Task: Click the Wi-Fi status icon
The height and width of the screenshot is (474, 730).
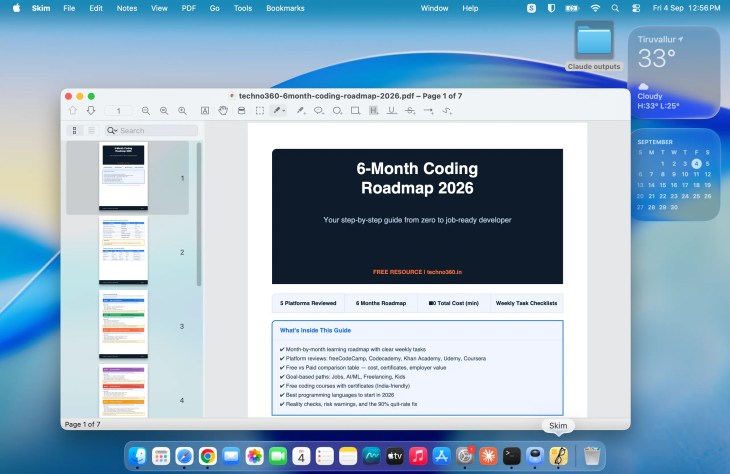Action: (595, 8)
